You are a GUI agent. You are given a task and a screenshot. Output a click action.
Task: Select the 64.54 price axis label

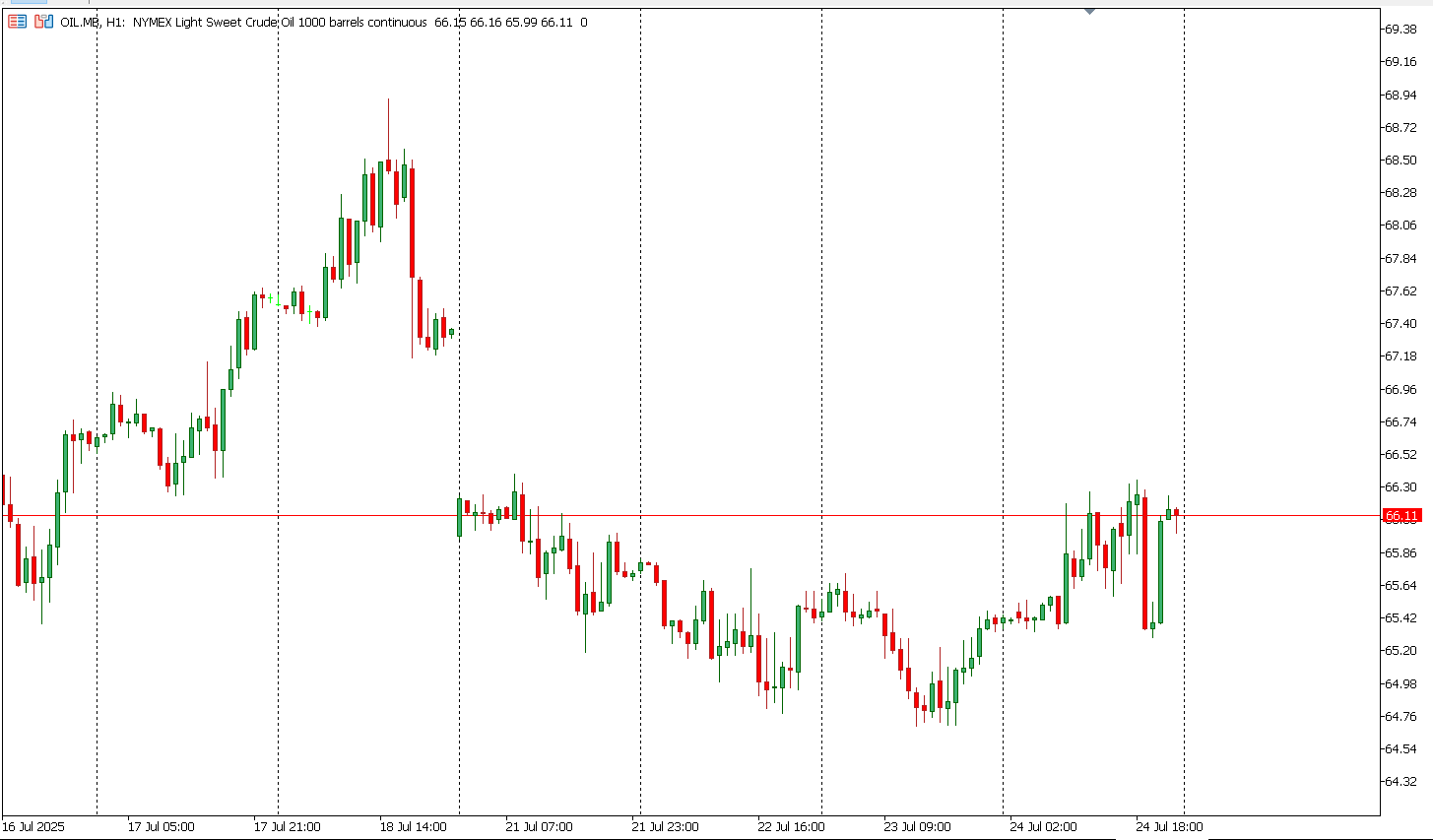1400,748
